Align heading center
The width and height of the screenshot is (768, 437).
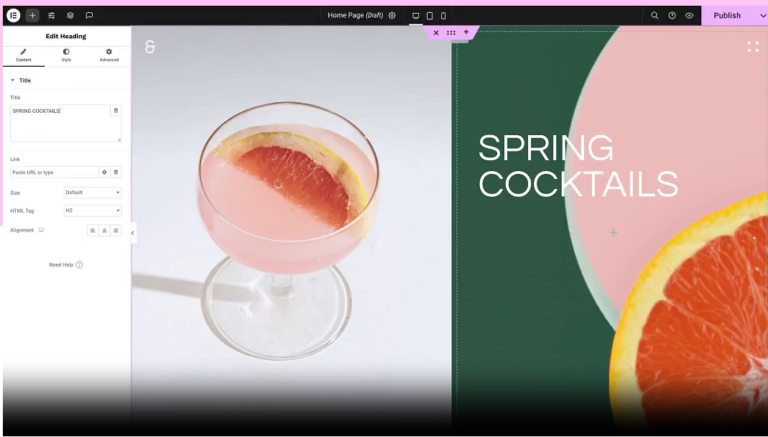pyautogui.click(x=104, y=230)
